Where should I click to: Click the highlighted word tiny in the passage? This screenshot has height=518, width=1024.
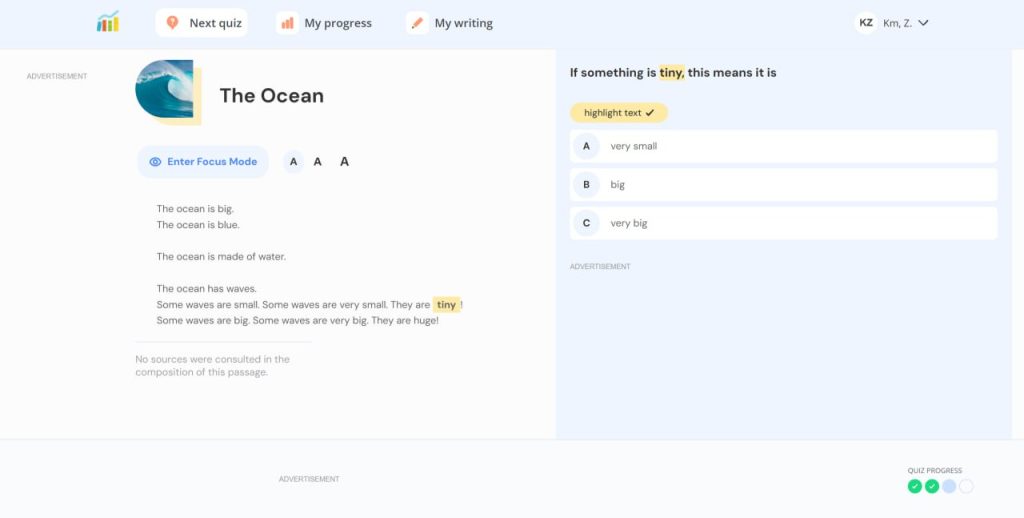point(446,305)
